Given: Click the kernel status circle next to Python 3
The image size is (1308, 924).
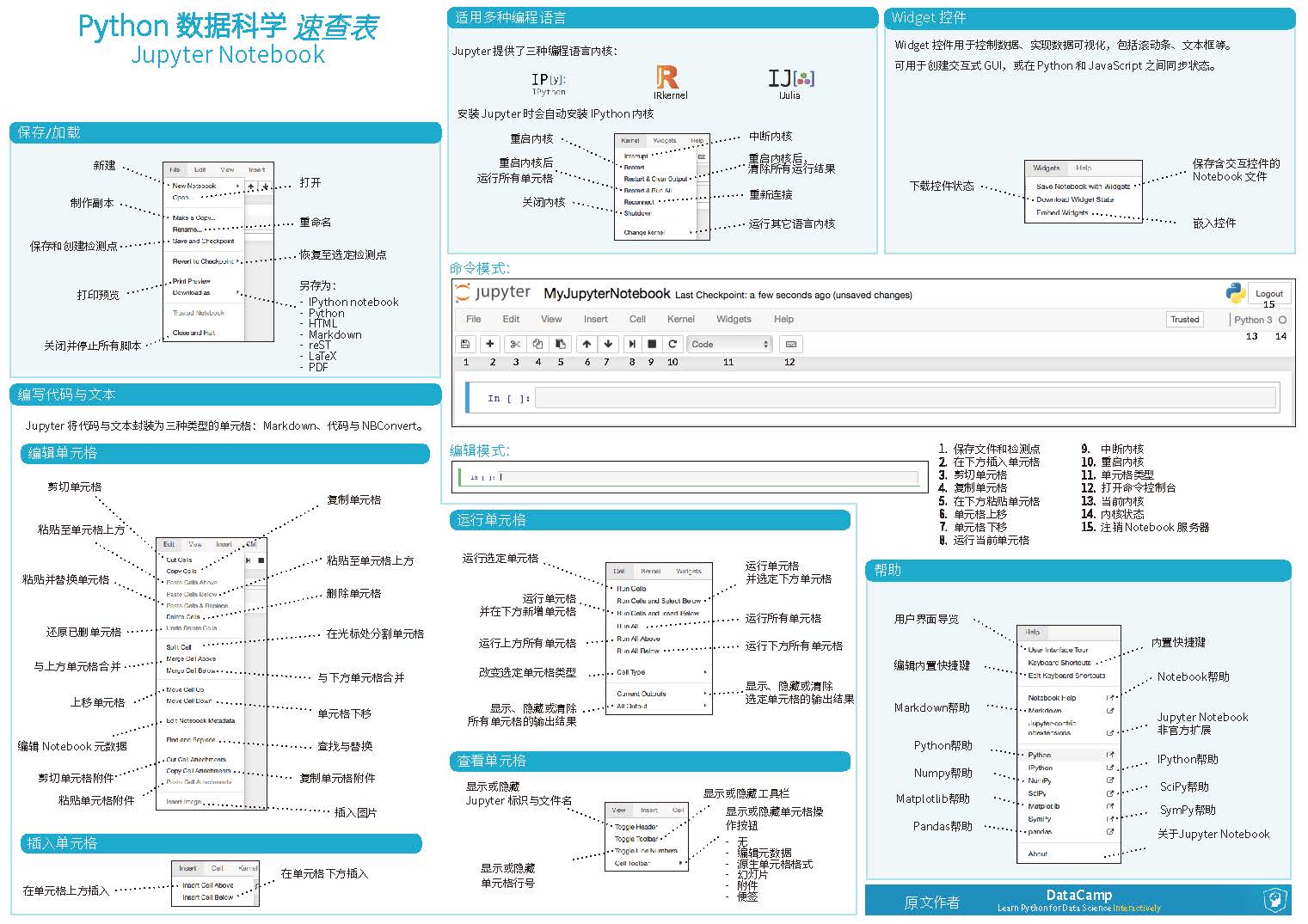Looking at the screenshot, I should (1282, 320).
